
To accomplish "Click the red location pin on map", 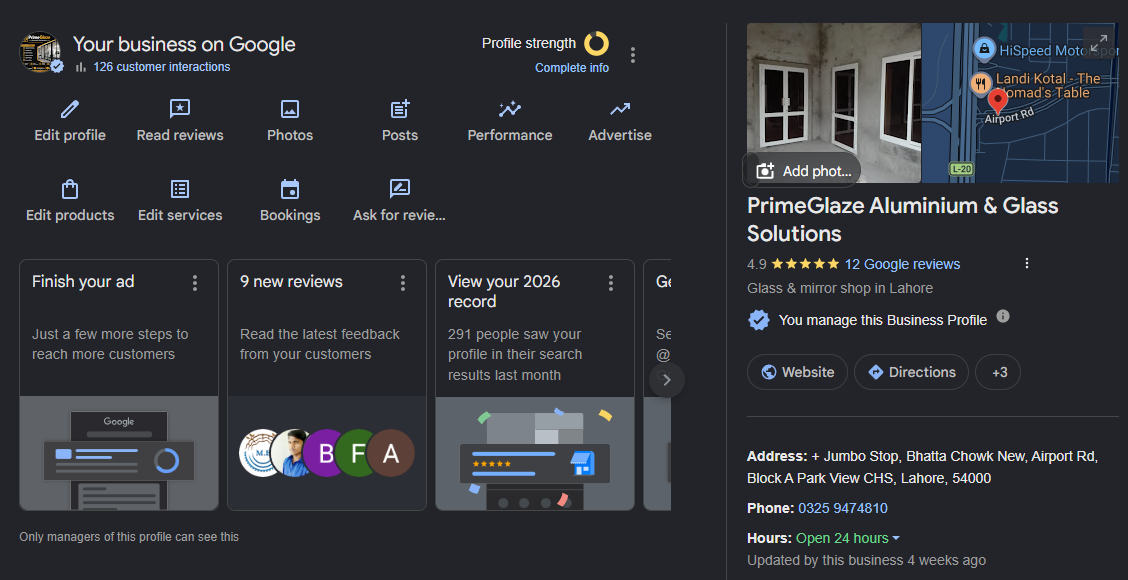I will 997,101.
